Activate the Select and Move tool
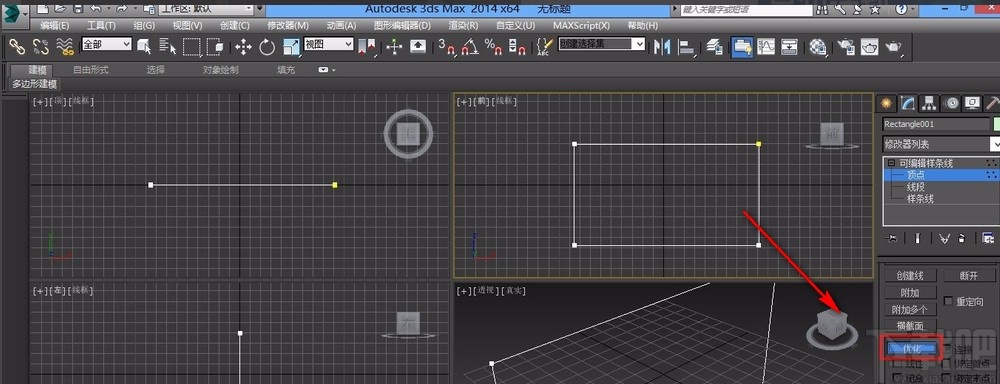 (243, 47)
